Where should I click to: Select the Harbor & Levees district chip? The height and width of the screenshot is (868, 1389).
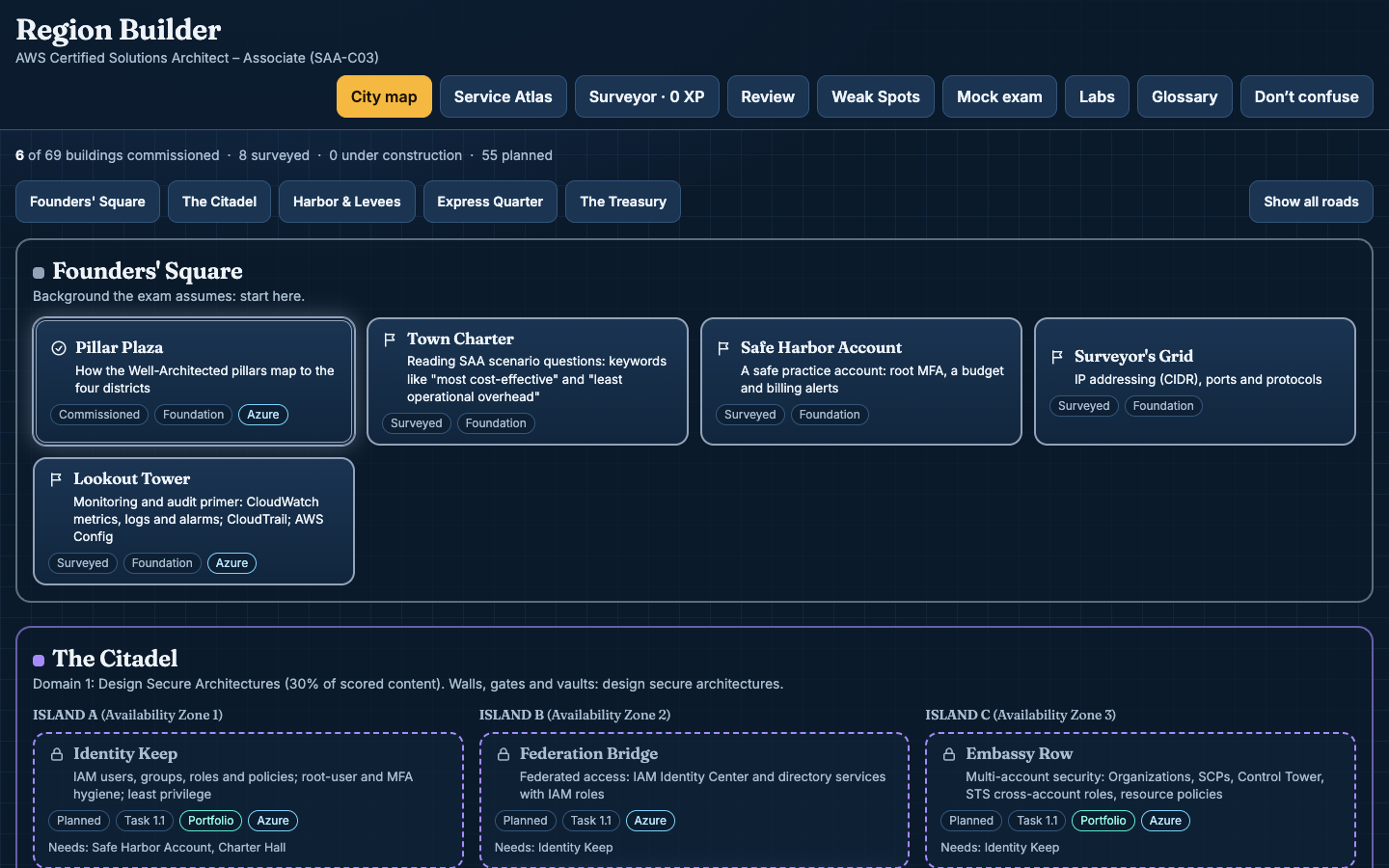tap(347, 202)
